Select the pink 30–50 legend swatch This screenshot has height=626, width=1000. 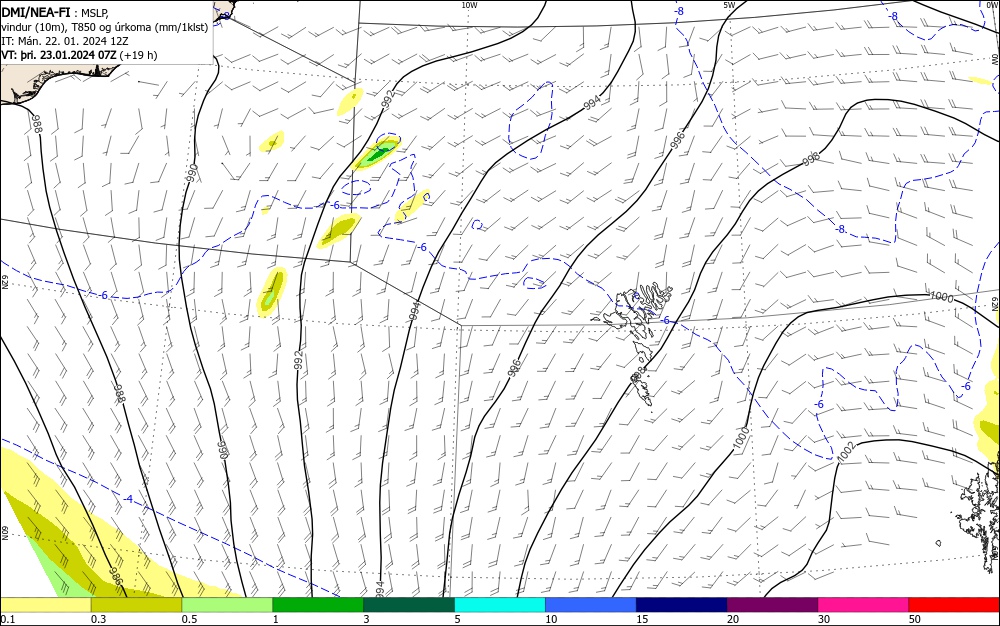(863, 605)
